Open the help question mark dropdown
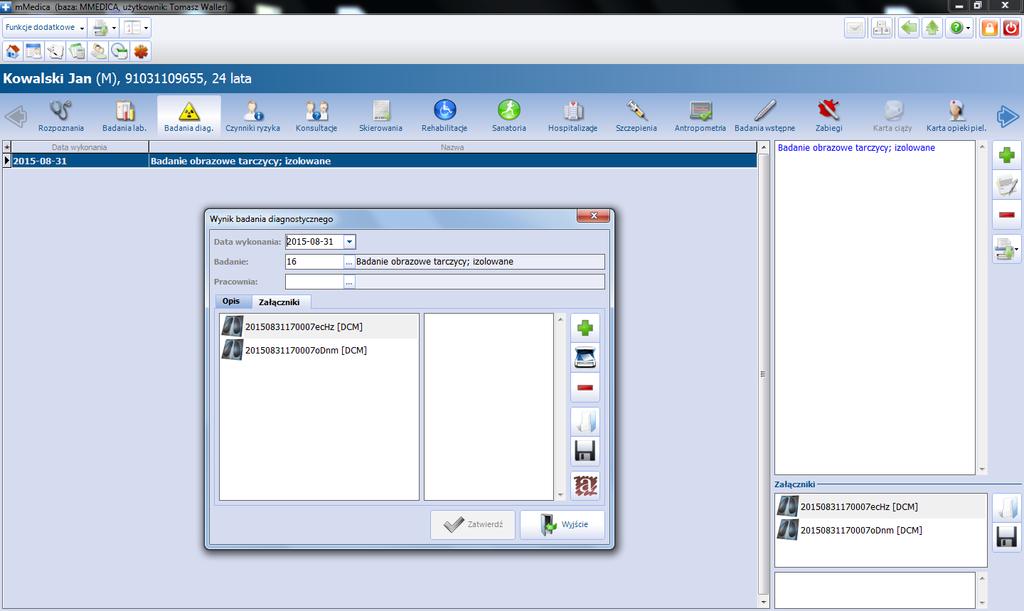The width and height of the screenshot is (1024, 611). click(x=968, y=28)
